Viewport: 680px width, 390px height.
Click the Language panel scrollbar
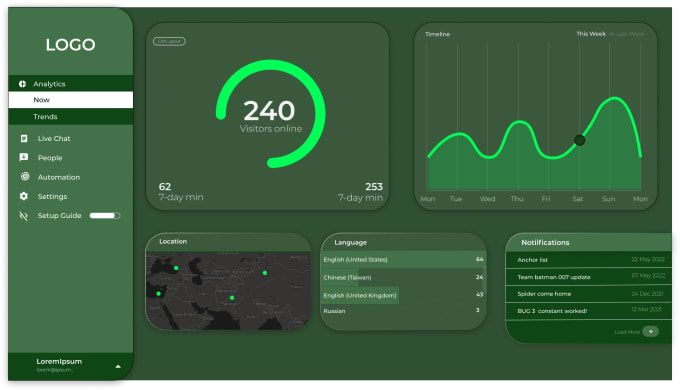(484, 280)
